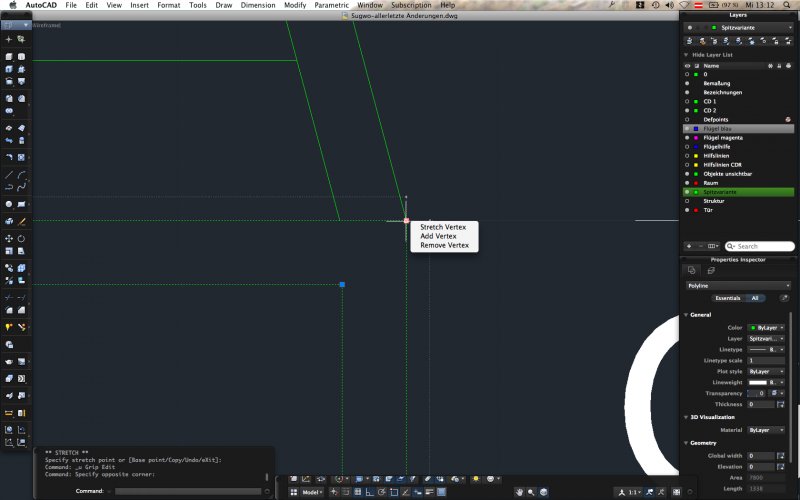Toggle visibility of layer Bemaßung
Viewport: 800px width, 500px height.
[x=687, y=83]
